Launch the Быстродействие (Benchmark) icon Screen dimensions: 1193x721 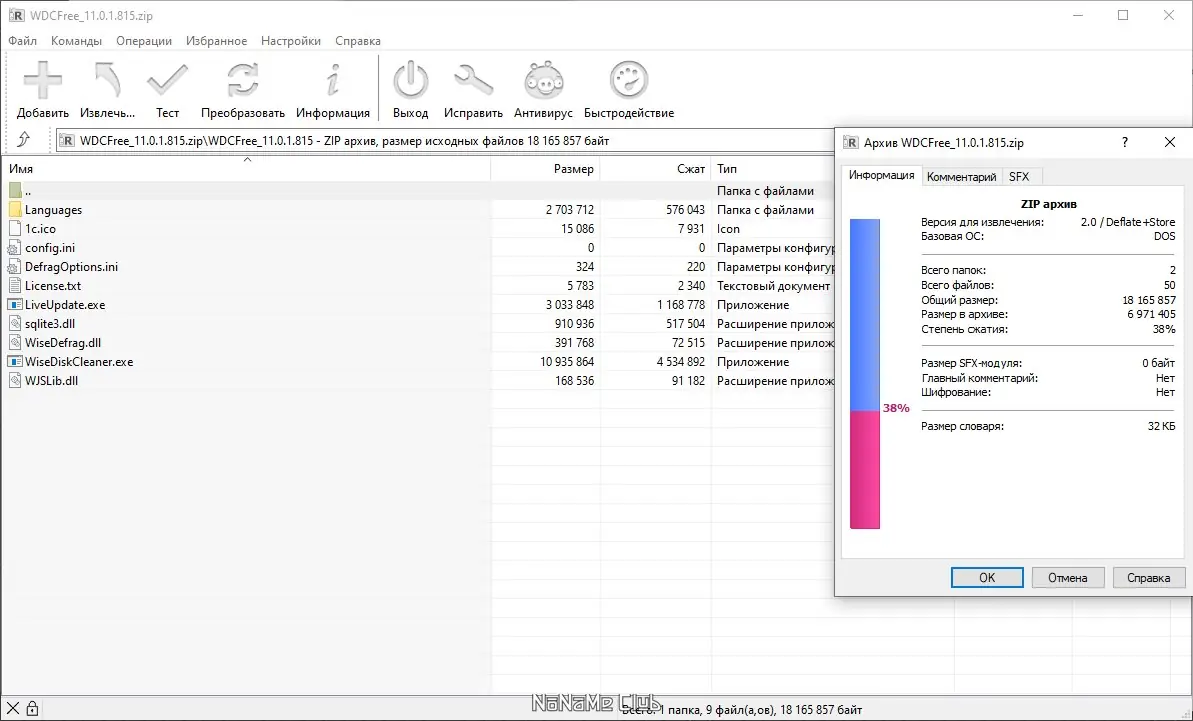(x=628, y=80)
